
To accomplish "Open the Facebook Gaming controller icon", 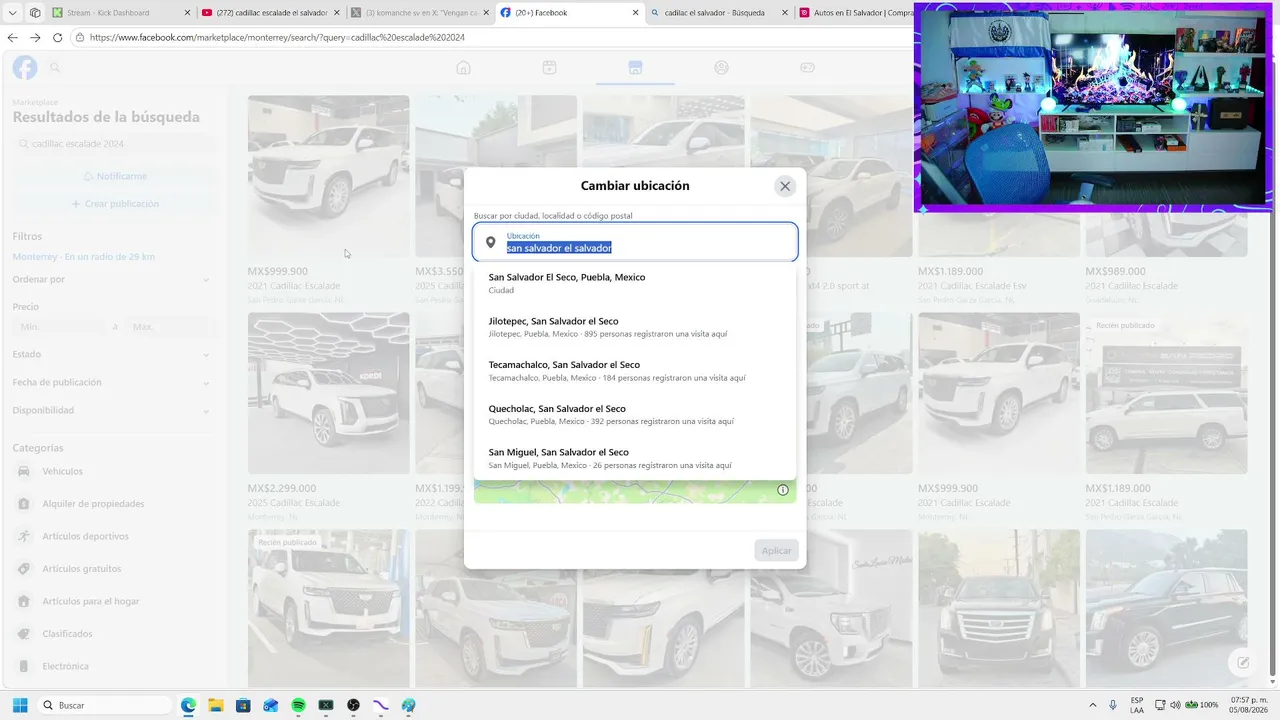I will coord(807,68).
